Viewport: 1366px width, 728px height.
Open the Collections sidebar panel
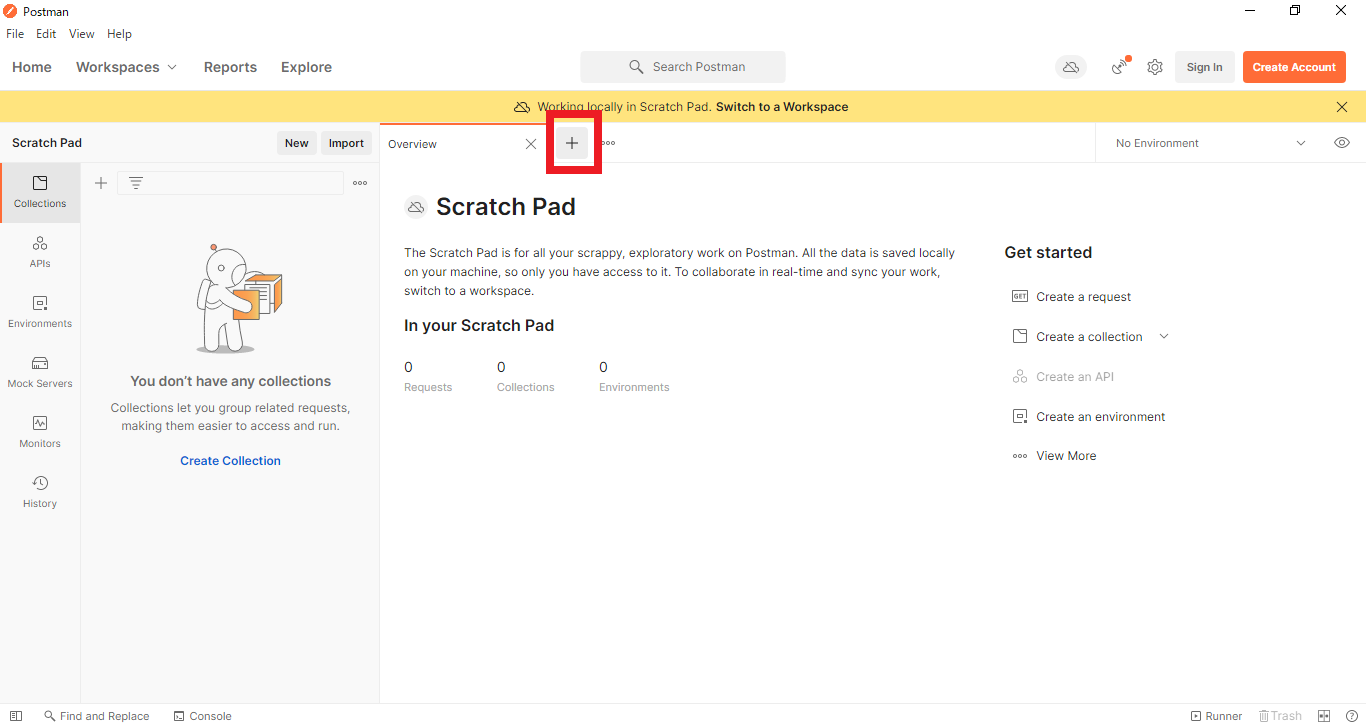point(40,193)
